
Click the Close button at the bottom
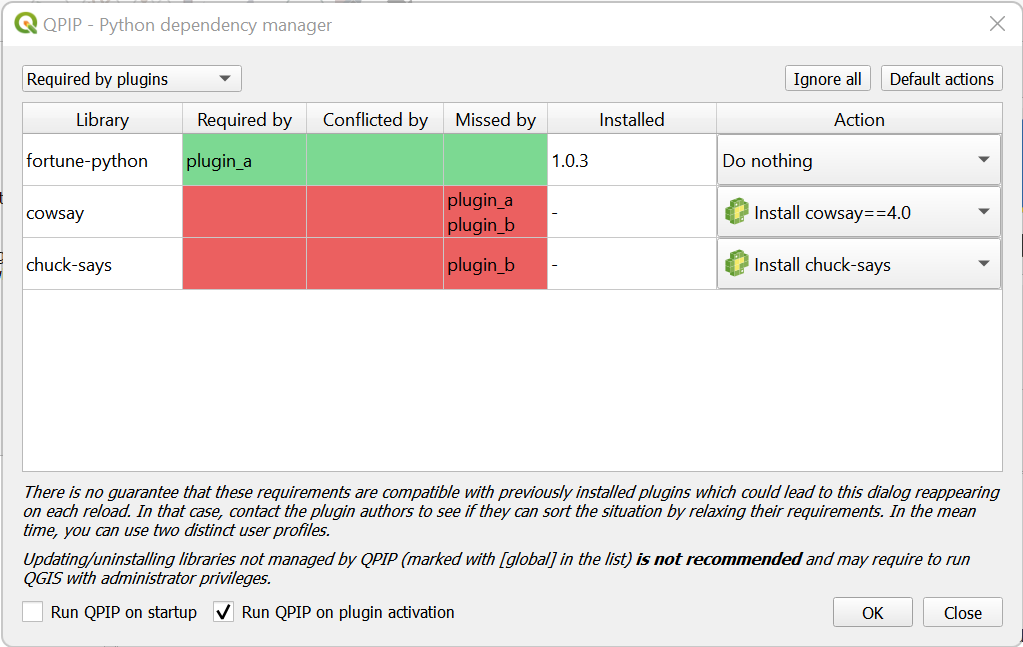point(962,612)
